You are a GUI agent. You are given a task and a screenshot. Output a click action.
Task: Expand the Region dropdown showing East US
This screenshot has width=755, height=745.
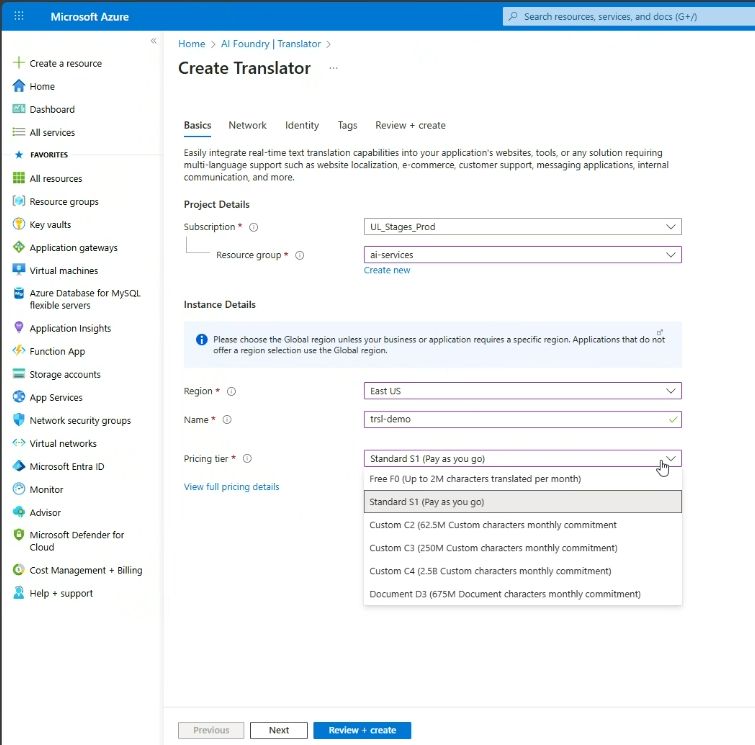522,391
